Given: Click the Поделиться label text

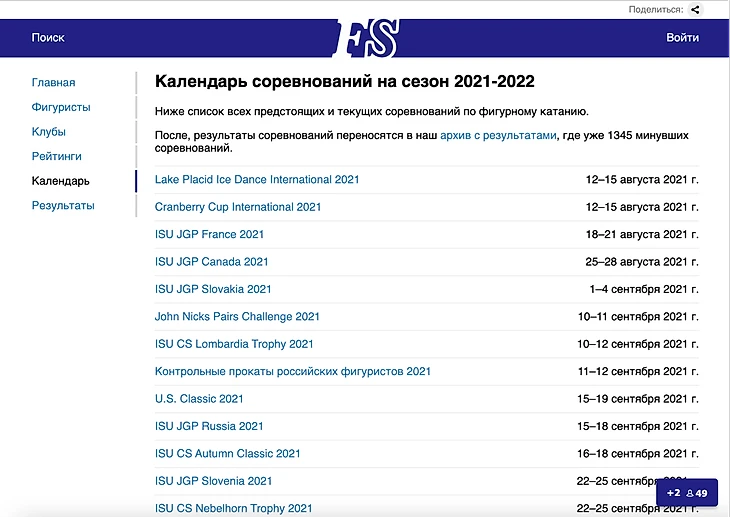Looking at the screenshot, I should (656, 9).
